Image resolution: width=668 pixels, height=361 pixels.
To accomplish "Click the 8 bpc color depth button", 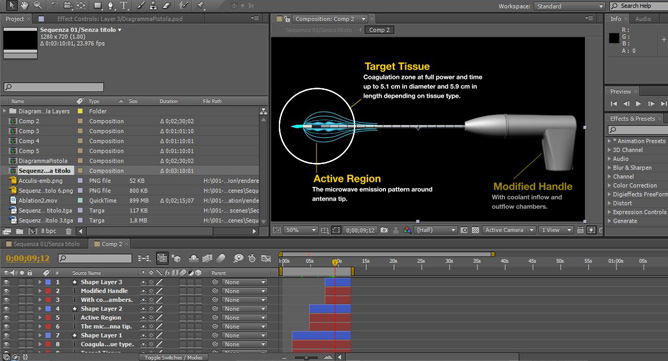I will click(x=48, y=231).
